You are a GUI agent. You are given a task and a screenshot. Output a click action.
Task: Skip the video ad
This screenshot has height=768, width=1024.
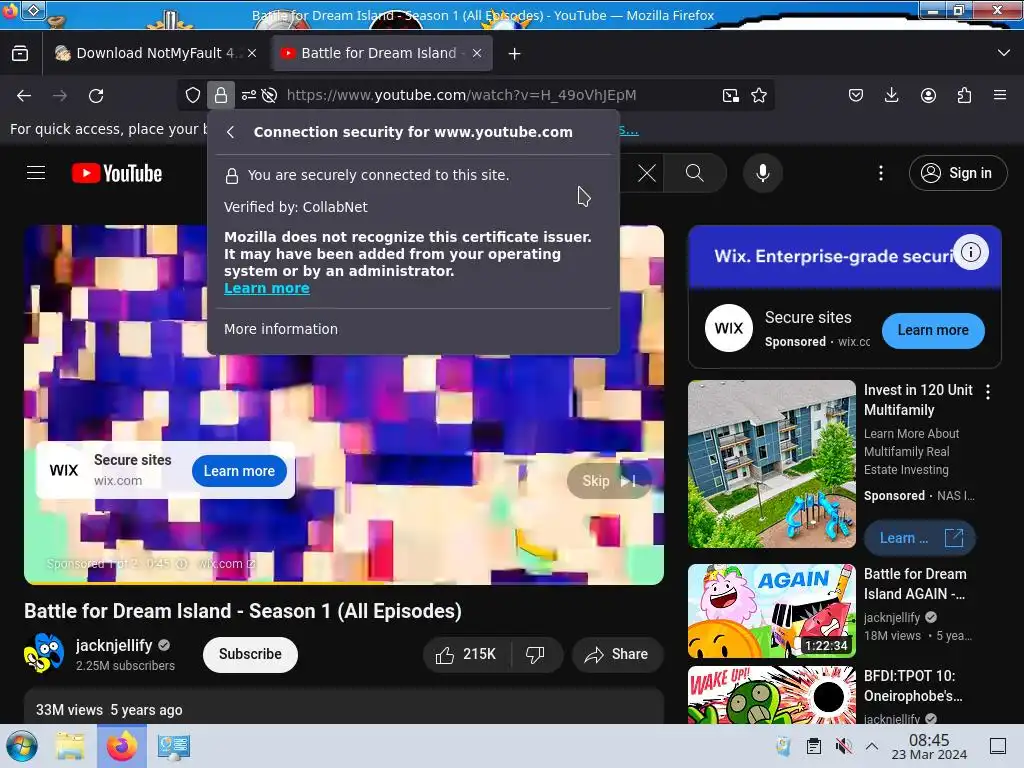tap(609, 481)
